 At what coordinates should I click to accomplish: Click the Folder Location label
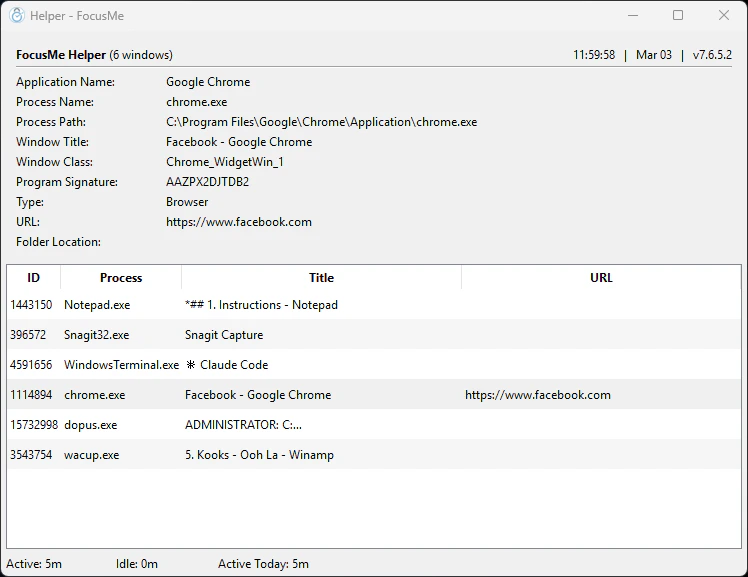click(x=58, y=242)
